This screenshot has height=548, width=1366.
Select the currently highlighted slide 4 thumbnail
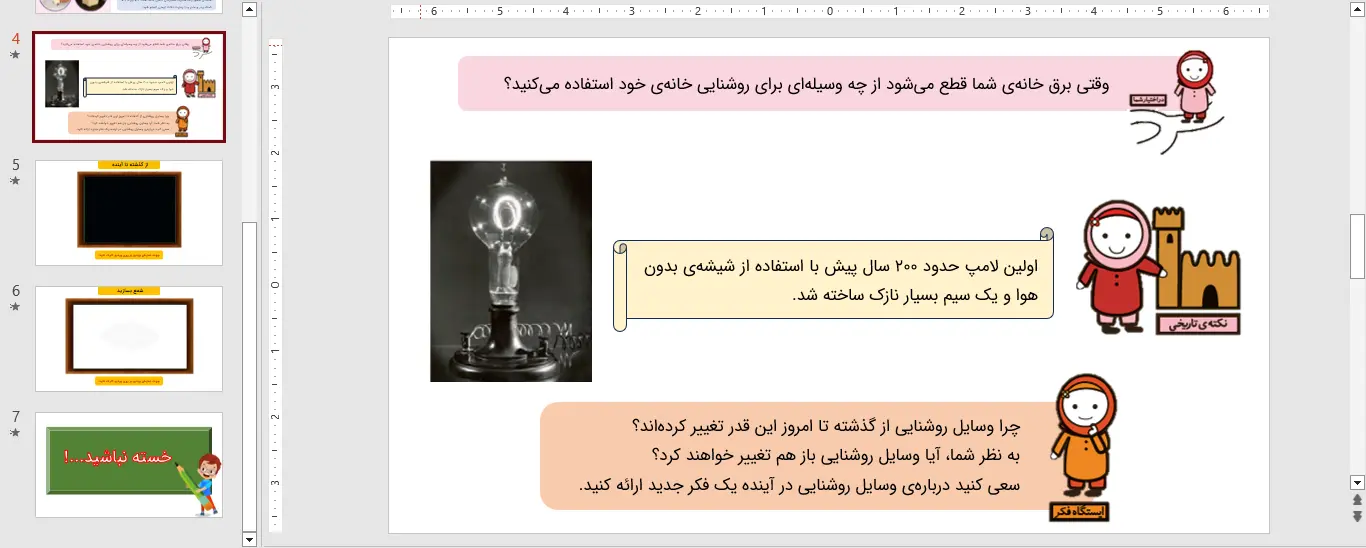point(129,87)
